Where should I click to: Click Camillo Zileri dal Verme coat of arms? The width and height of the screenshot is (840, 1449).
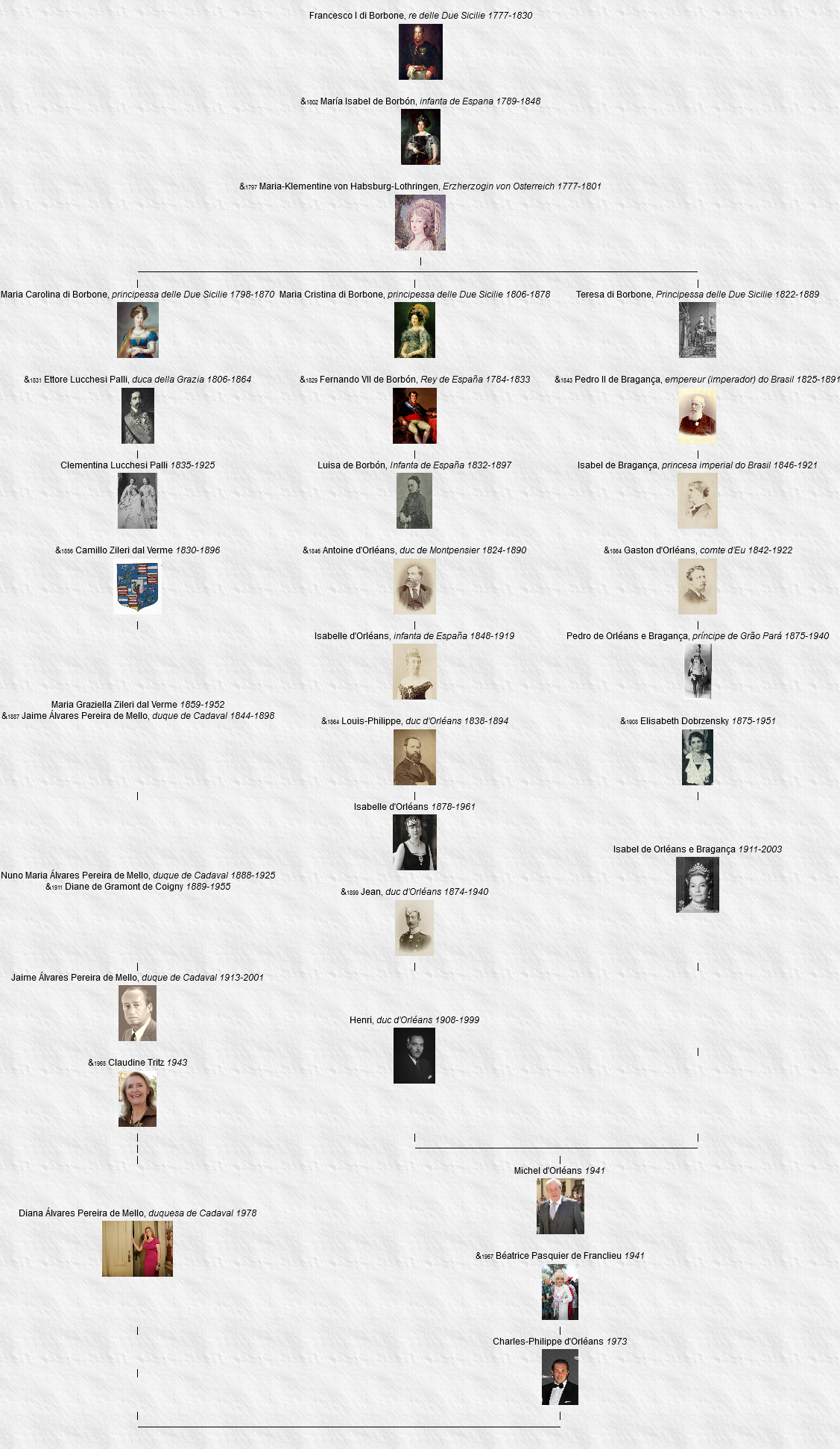[138, 587]
